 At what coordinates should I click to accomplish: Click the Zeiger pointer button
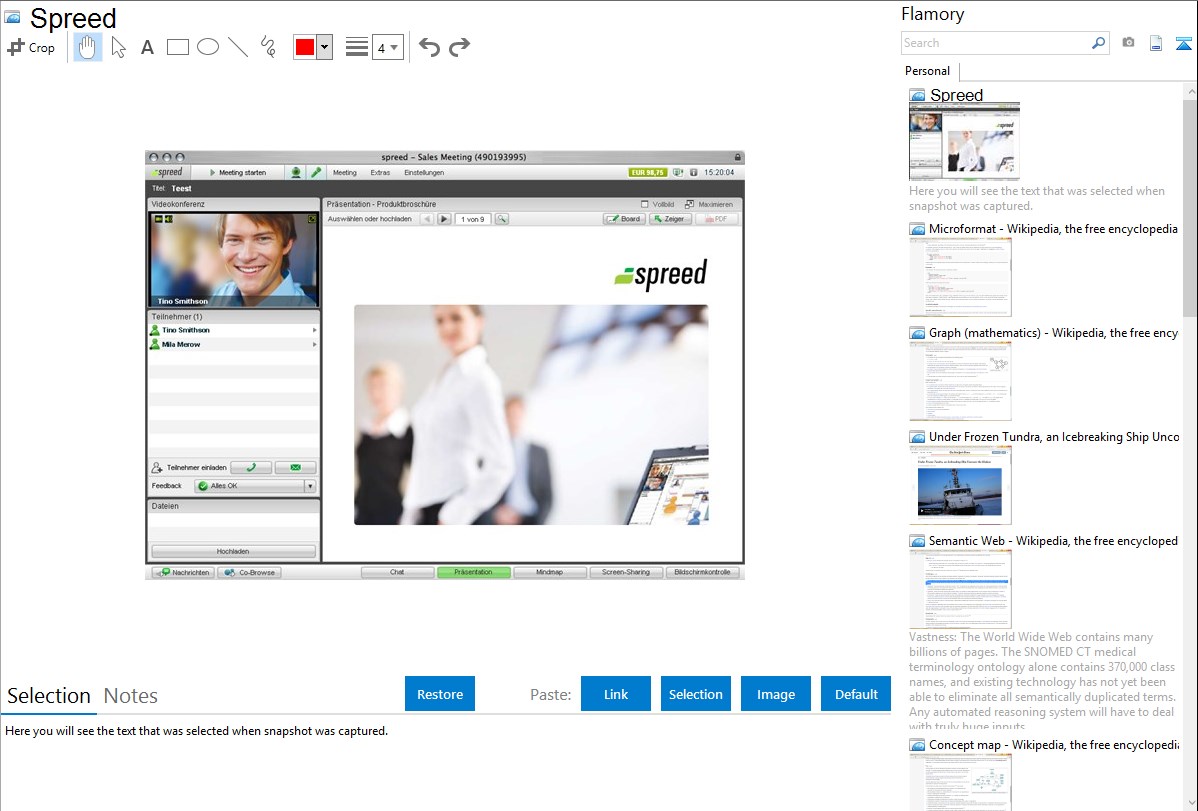pos(670,219)
